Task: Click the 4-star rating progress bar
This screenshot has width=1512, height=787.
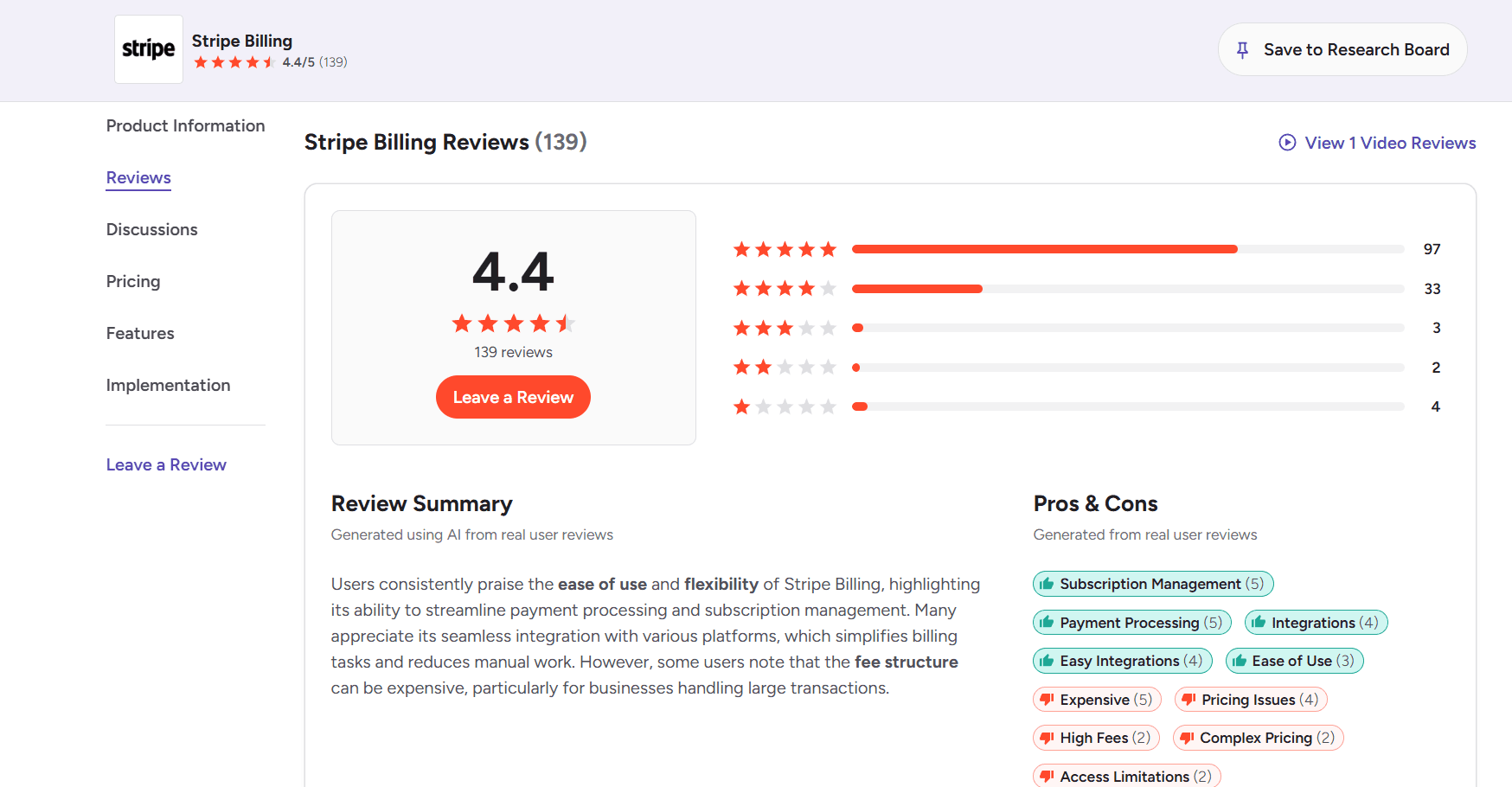Action: [x=1128, y=289]
